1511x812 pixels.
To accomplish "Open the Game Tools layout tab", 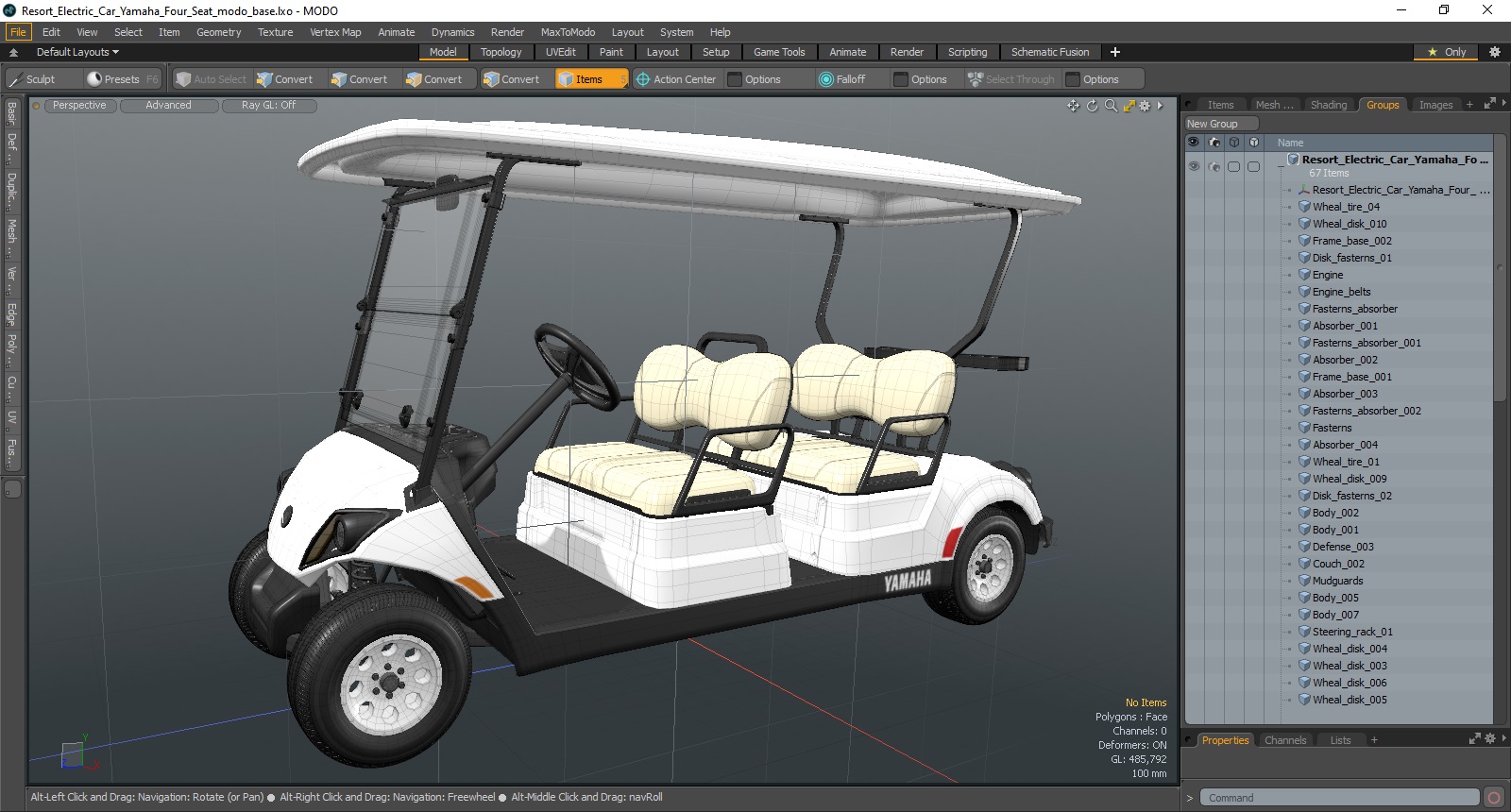I will [779, 52].
